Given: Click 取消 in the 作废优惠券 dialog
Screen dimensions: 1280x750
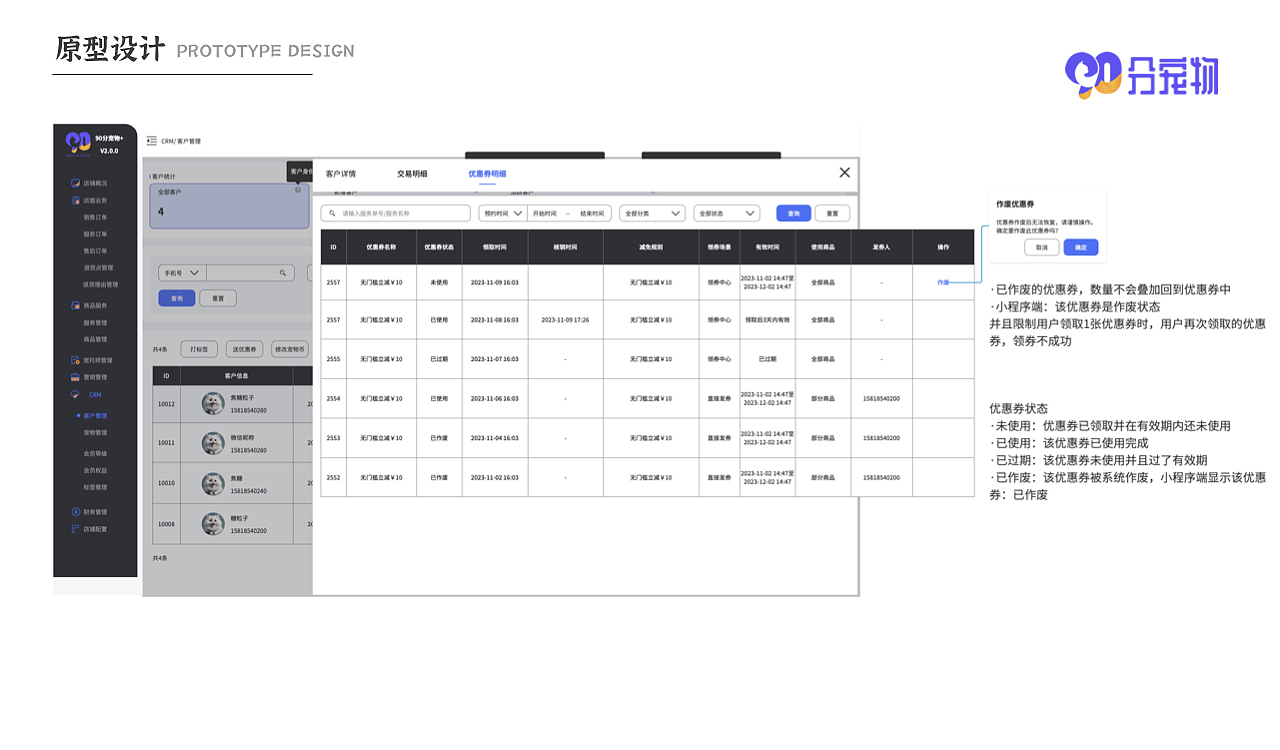Looking at the screenshot, I should click(1042, 247).
